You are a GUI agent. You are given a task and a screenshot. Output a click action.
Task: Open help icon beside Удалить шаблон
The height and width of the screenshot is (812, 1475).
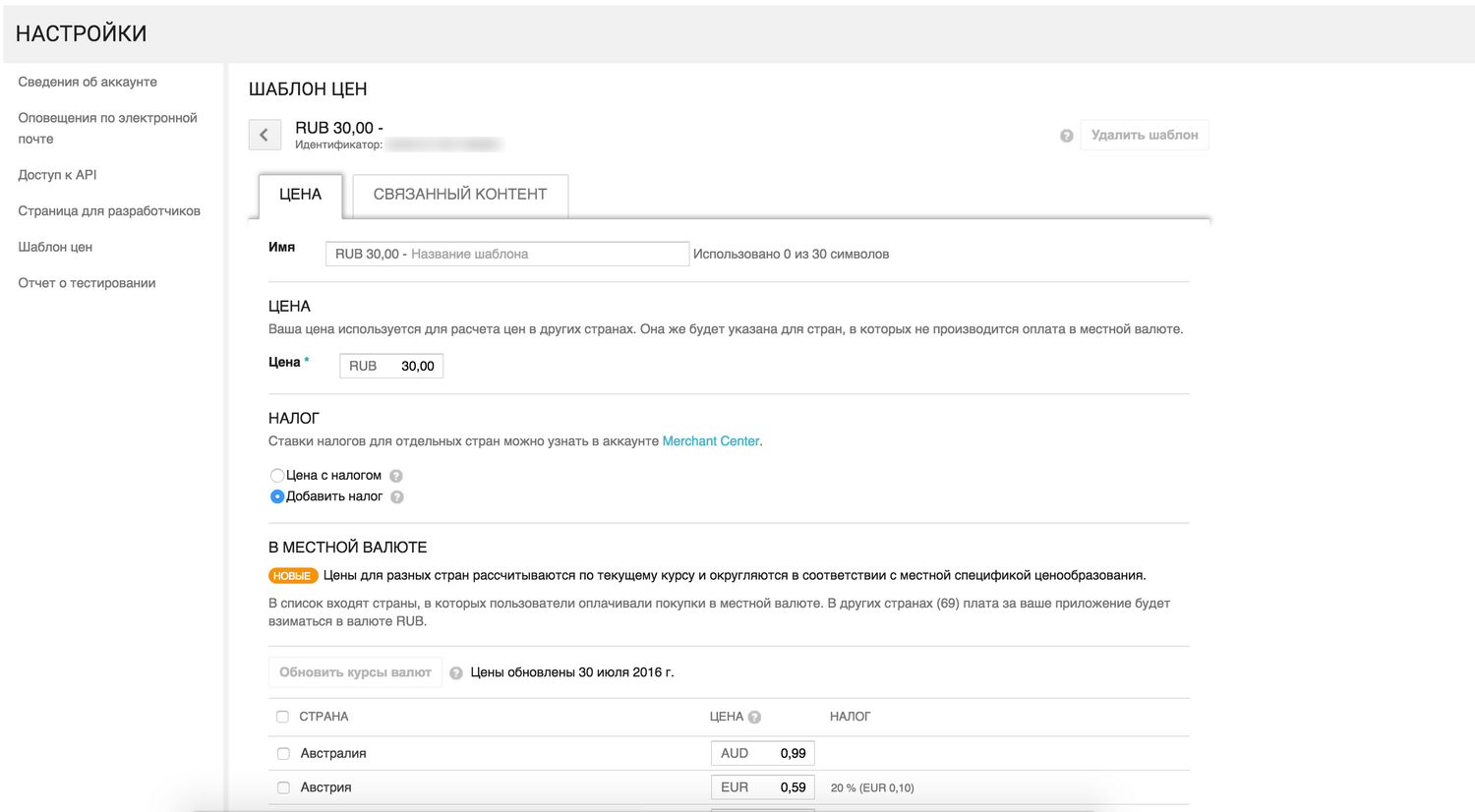pos(1066,136)
